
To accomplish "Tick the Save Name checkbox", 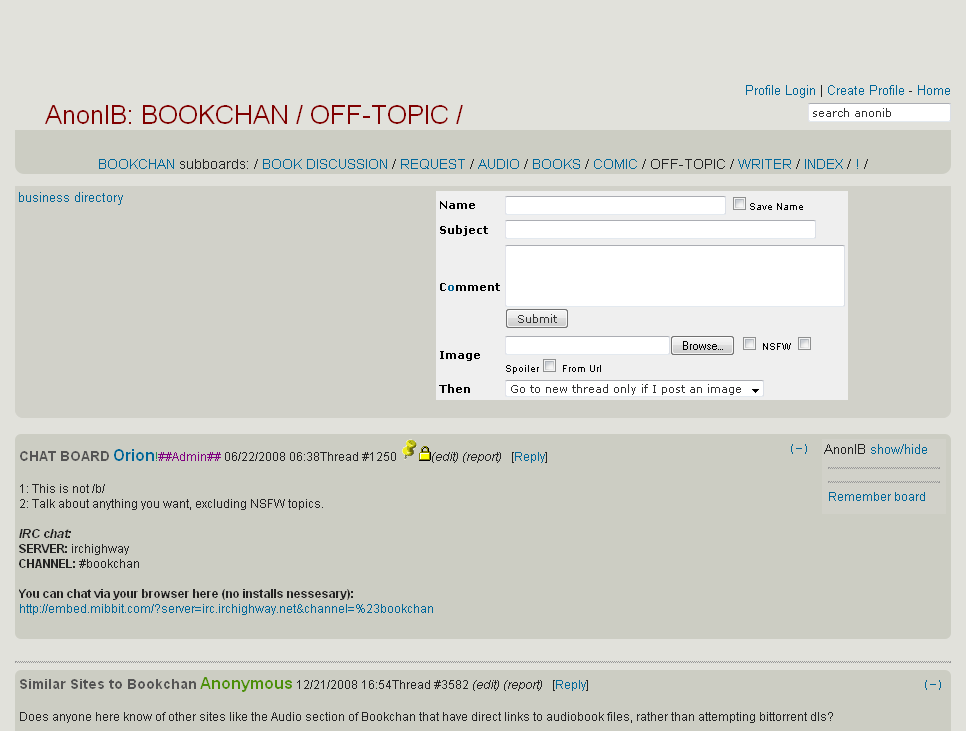I will tap(739, 204).
